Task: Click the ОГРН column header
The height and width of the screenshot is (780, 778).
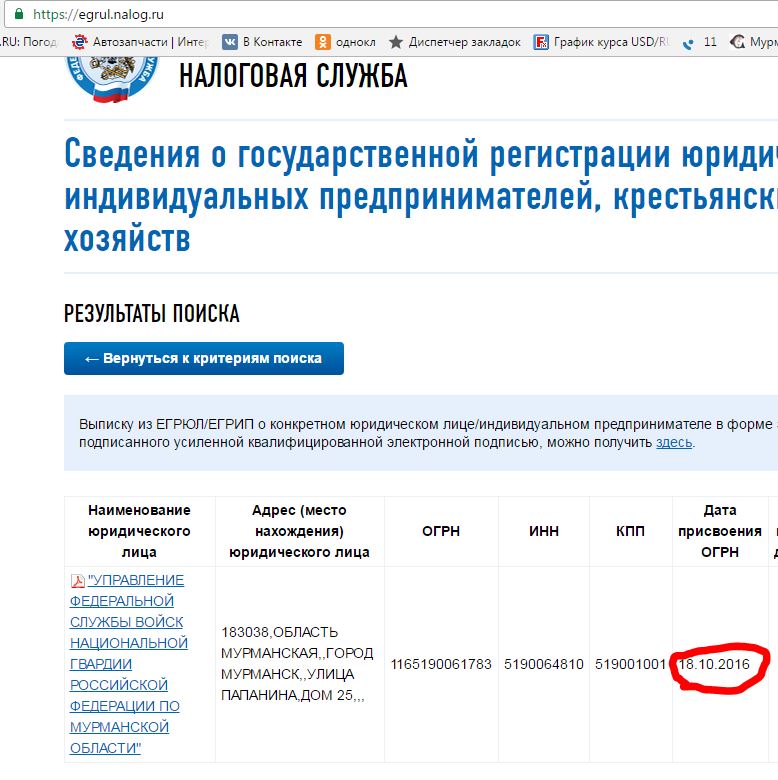Action: tap(441, 531)
